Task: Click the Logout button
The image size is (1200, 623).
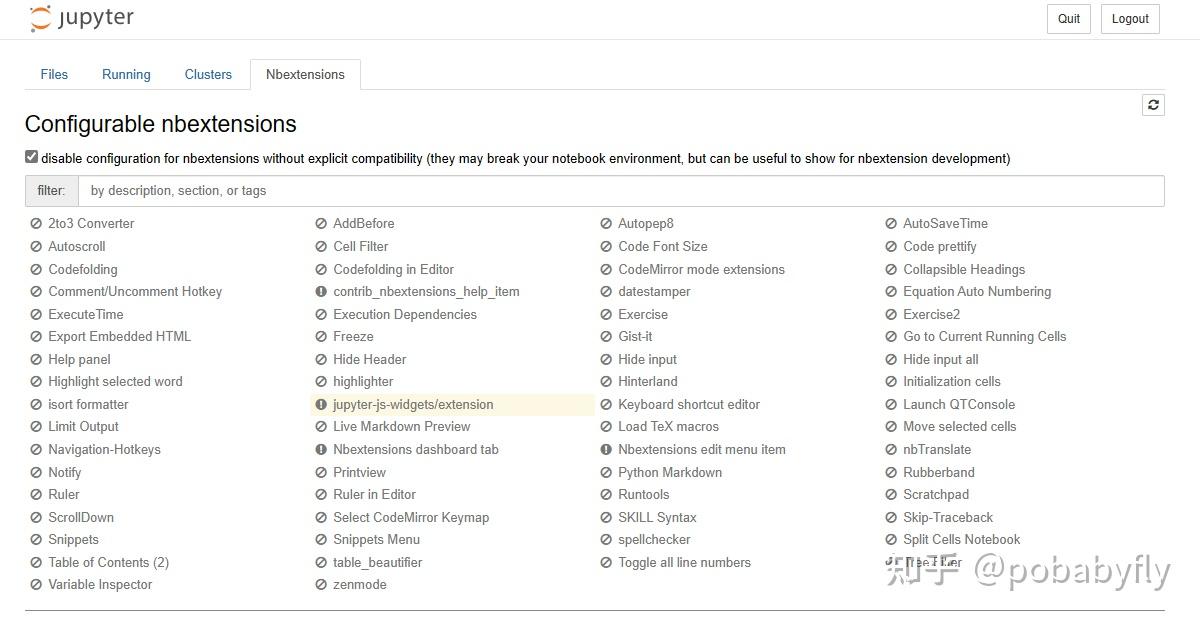Action: 1130,19
